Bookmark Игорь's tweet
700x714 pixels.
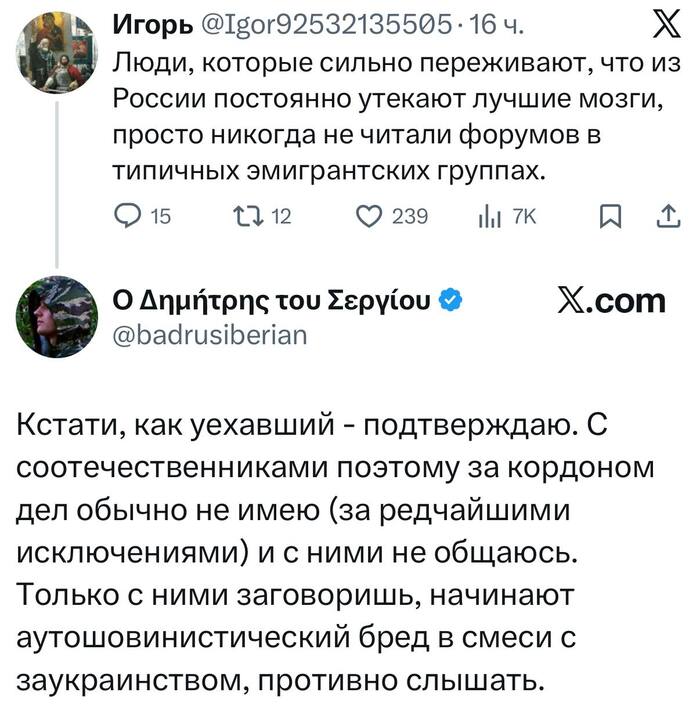click(x=611, y=216)
